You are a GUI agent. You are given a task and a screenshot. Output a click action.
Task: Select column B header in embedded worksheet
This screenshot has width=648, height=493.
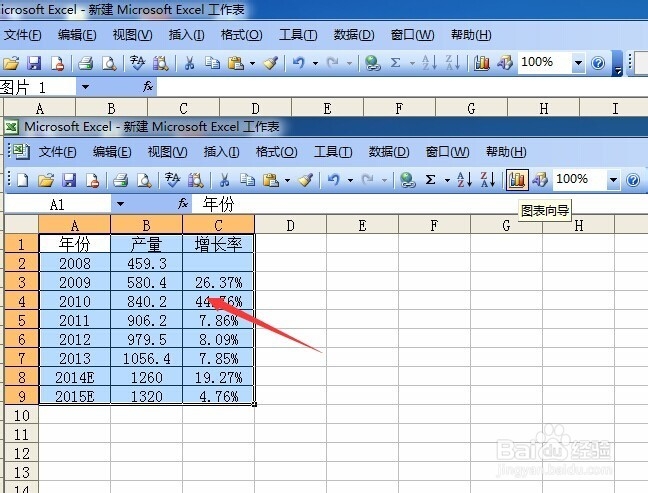[146, 225]
